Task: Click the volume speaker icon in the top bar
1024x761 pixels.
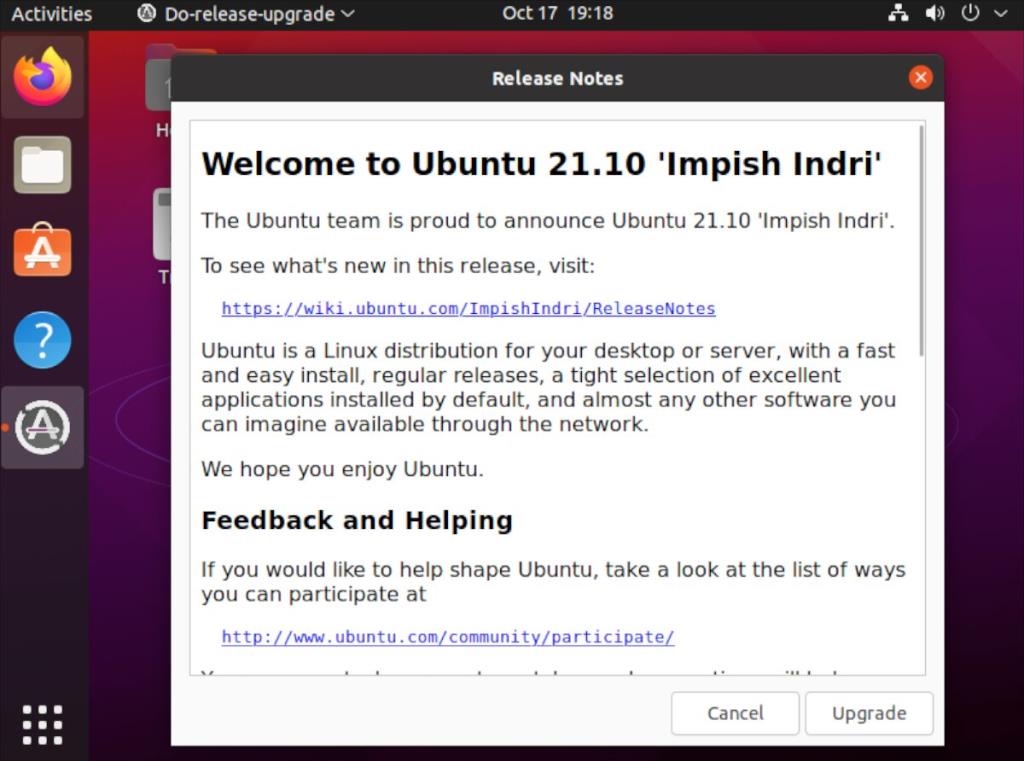Action: pos(934,13)
